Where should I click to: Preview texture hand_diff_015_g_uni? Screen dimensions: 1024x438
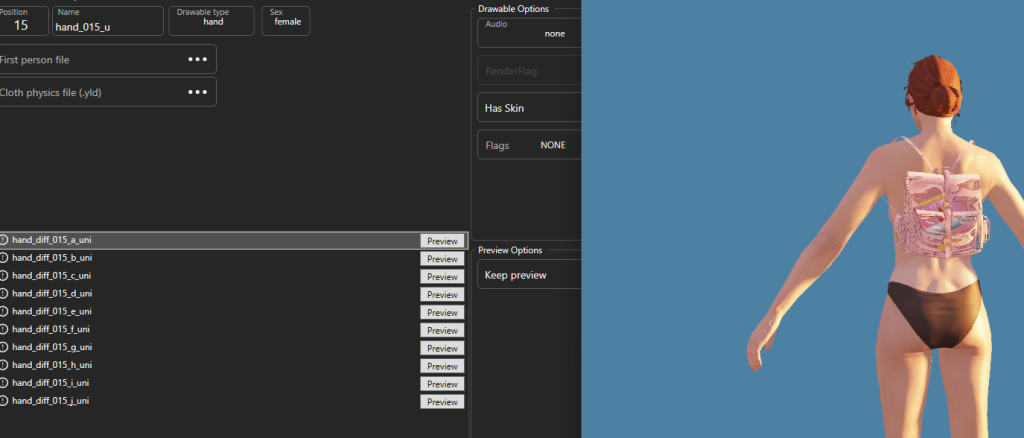click(x=442, y=348)
